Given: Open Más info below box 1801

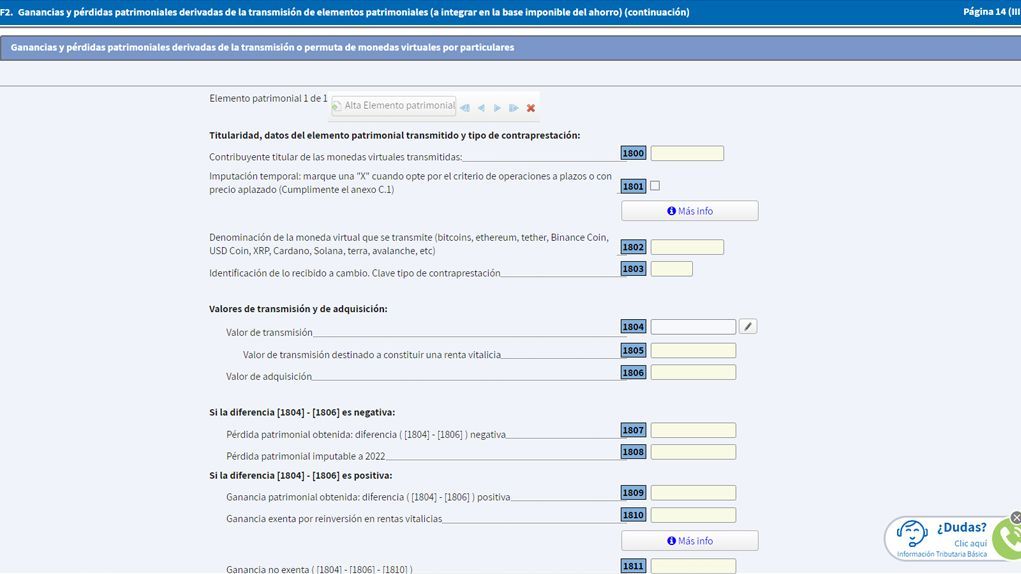Looking at the screenshot, I should (x=690, y=211).
